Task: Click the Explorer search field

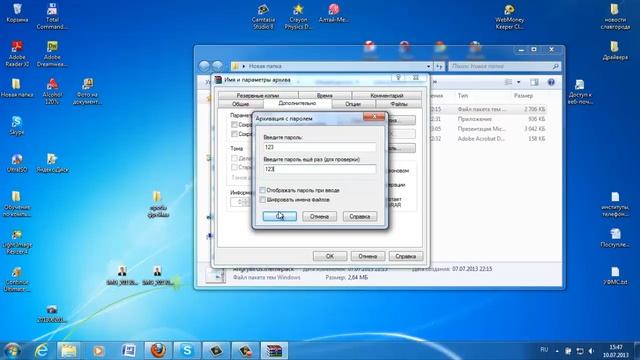Action: 504,66
